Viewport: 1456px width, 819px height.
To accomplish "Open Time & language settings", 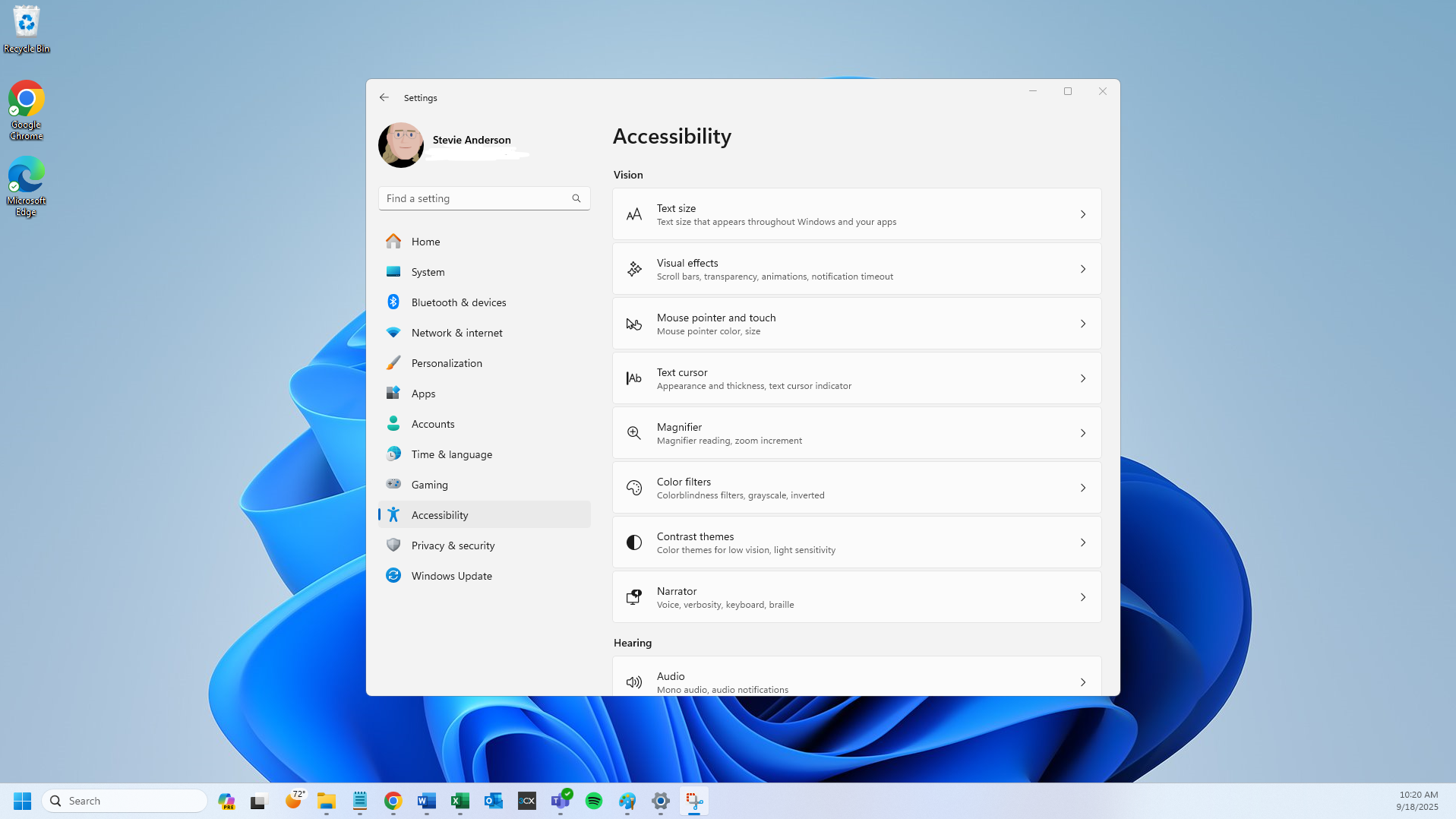I will (x=484, y=454).
